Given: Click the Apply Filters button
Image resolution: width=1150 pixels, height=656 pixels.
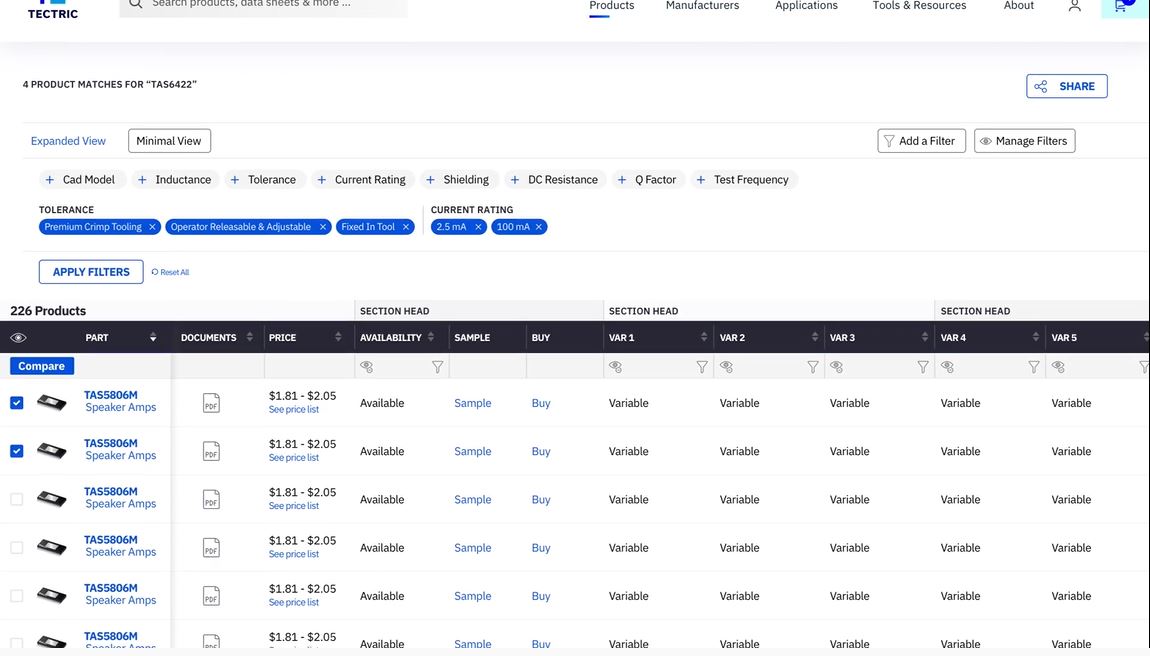Looking at the screenshot, I should (91, 272).
